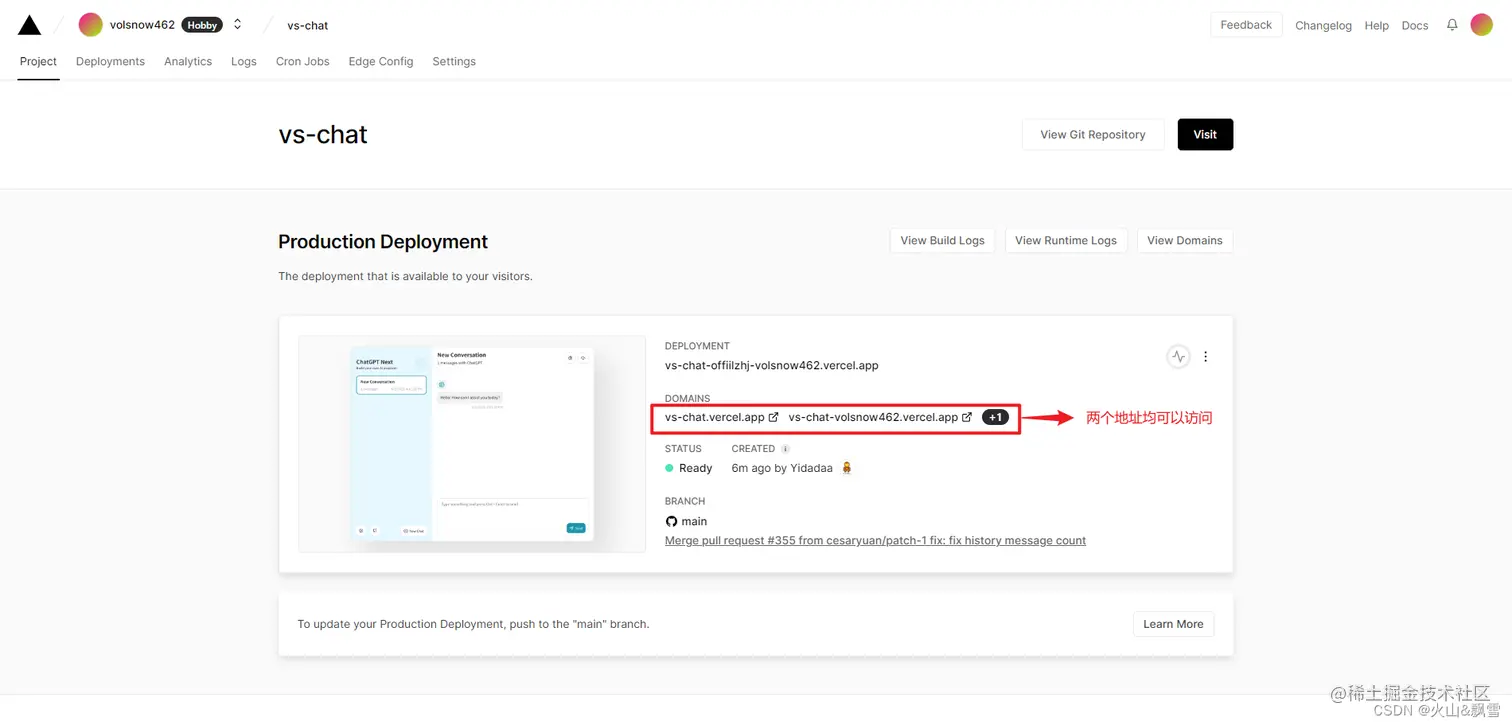This screenshot has height=725, width=1512.
Task: Click the Feedback button
Action: pyautogui.click(x=1246, y=25)
